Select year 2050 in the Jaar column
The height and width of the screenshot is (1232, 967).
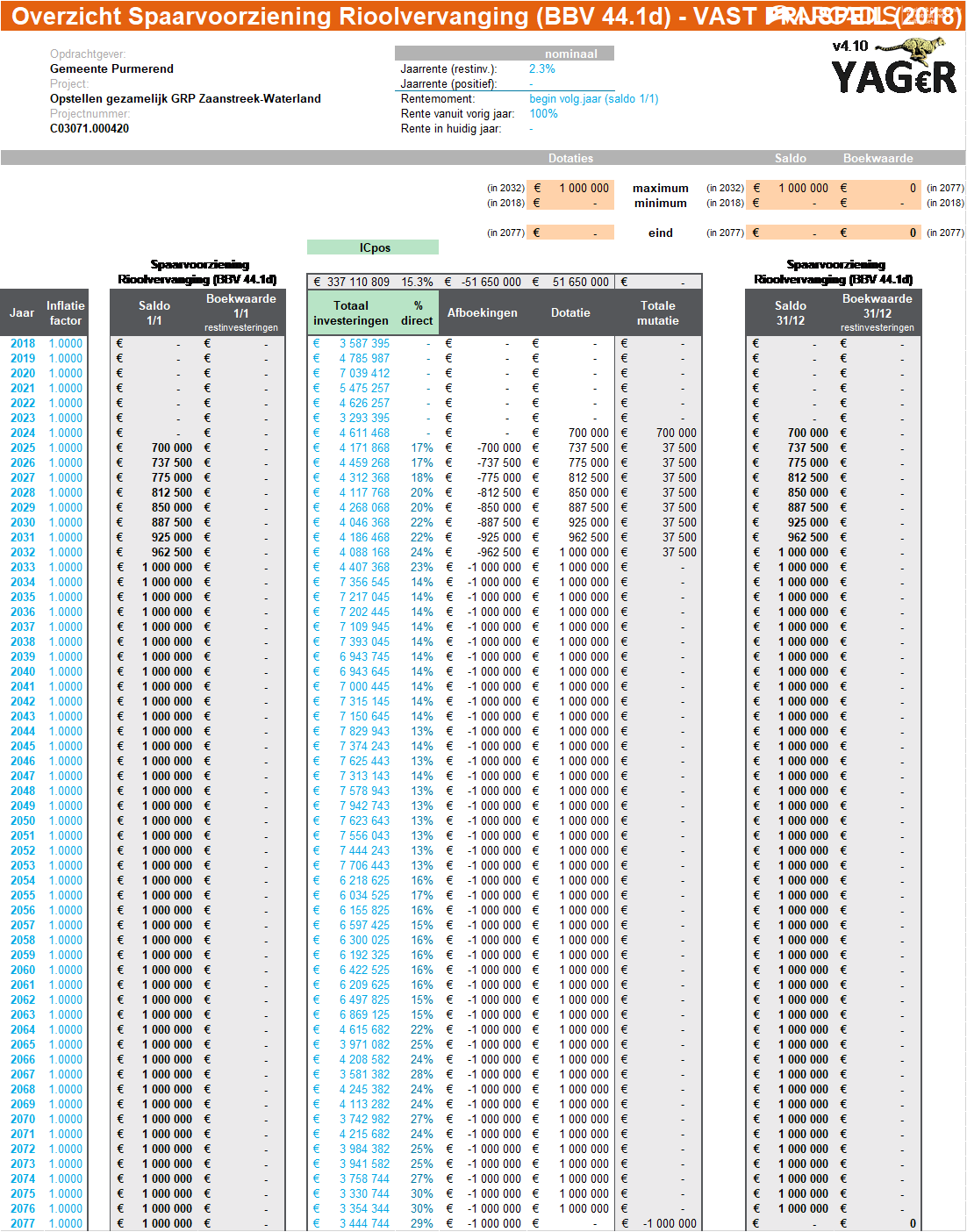(23, 820)
